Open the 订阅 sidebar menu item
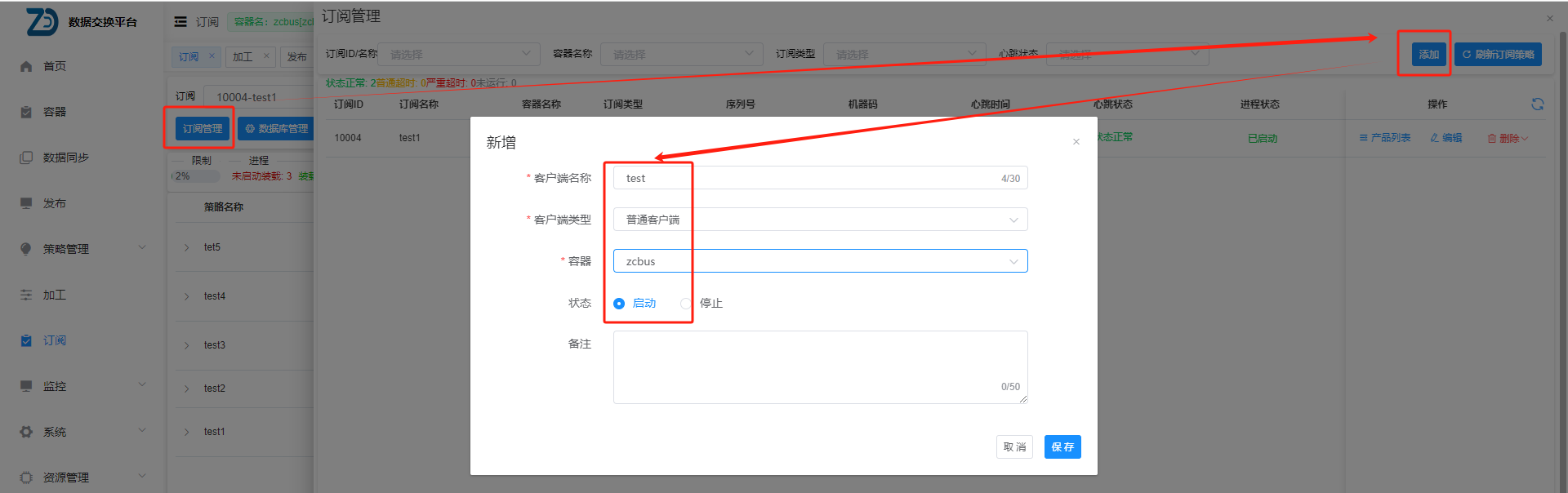The image size is (1568, 493). [54, 340]
